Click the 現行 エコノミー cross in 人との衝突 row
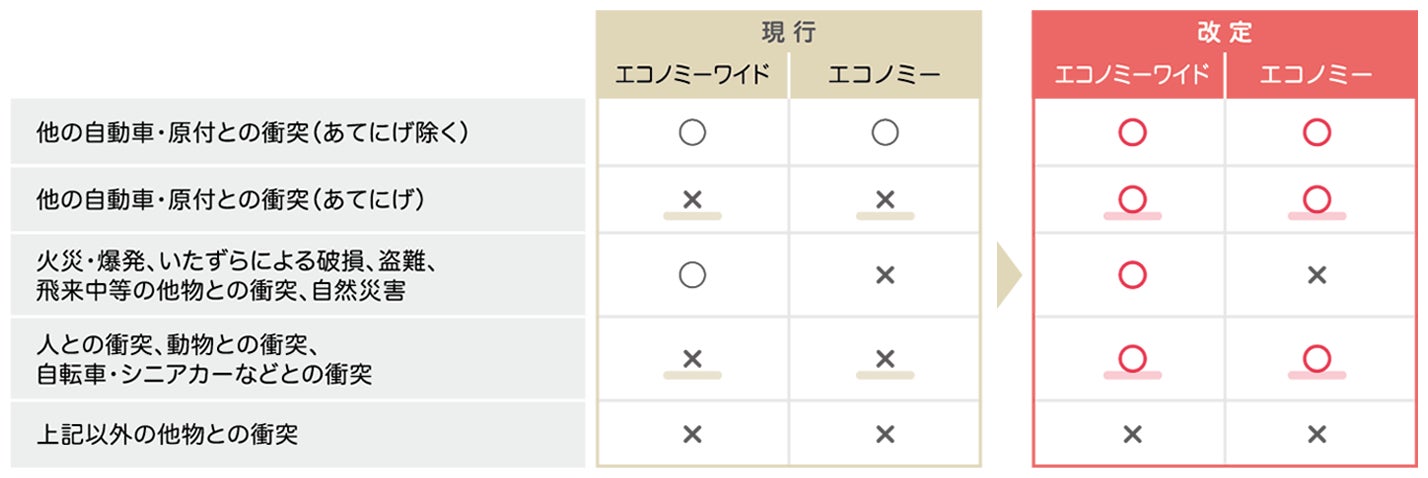 click(884, 358)
